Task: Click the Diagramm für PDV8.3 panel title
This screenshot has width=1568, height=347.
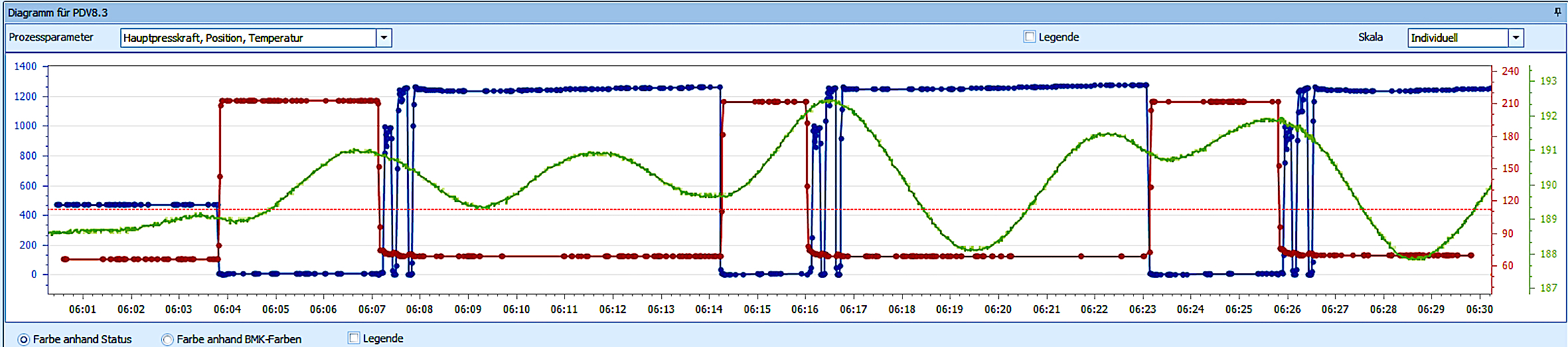Action: point(58,13)
